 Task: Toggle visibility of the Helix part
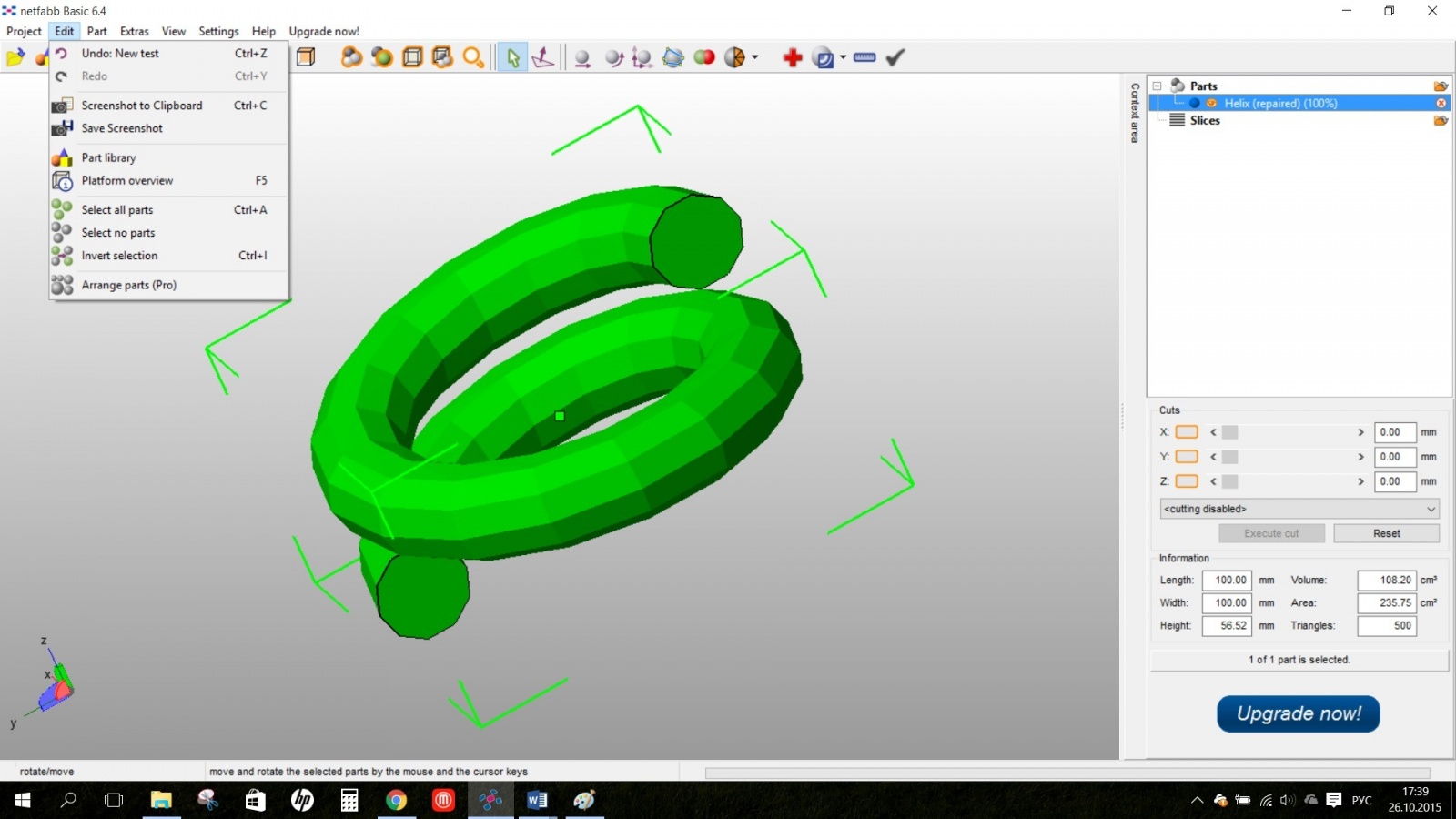pos(1213,103)
